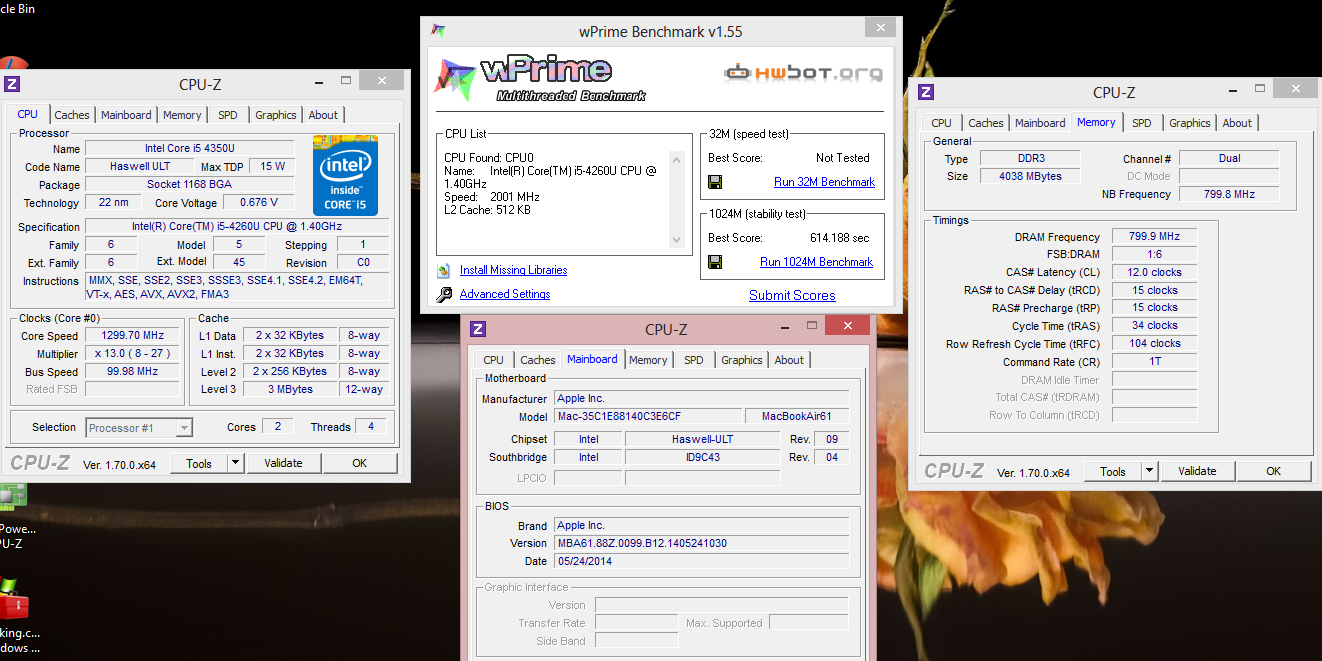This screenshot has width=1322, height=661.
Task: Click FSB:DRAM ratio value 1:6
Action: tap(1154, 254)
